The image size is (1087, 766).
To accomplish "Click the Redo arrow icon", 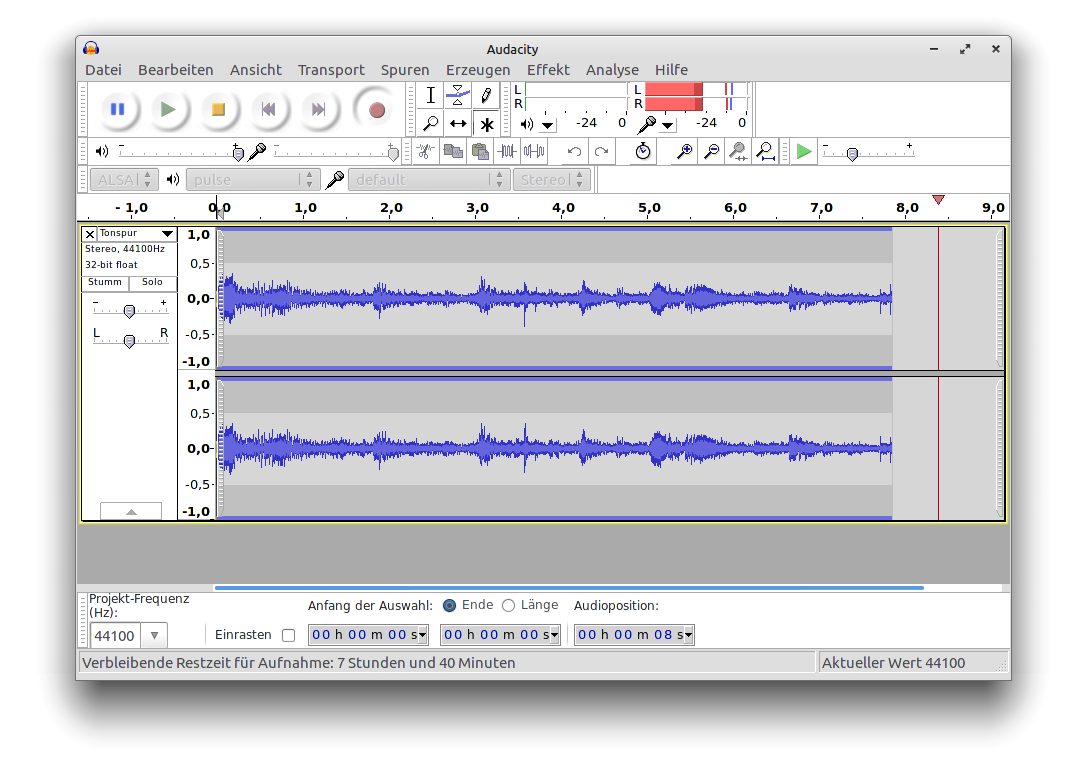I will click(x=601, y=151).
